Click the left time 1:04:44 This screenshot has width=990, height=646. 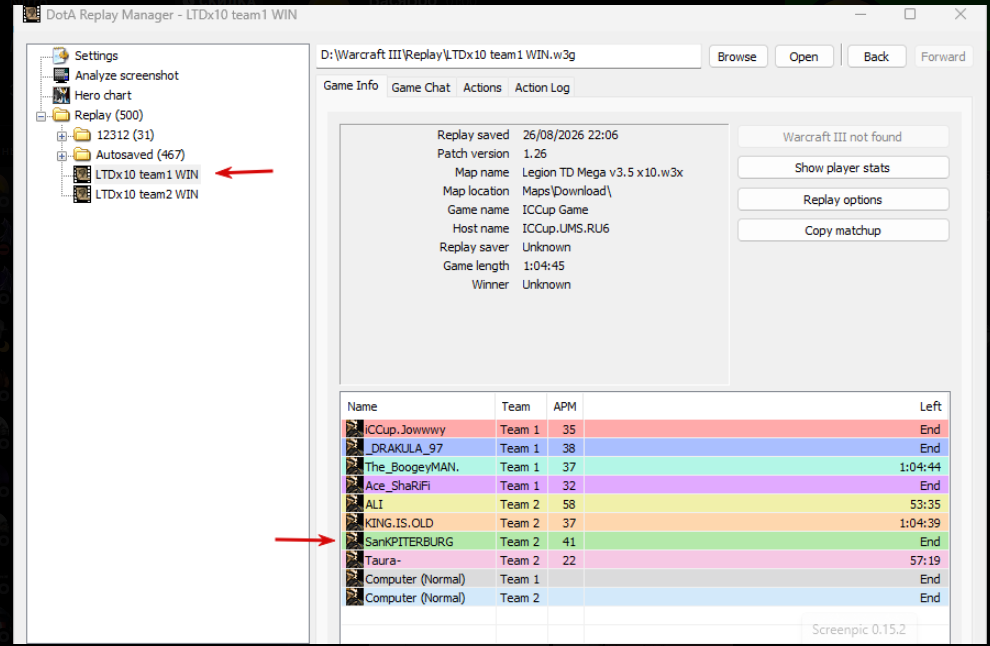[x=920, y=467]
